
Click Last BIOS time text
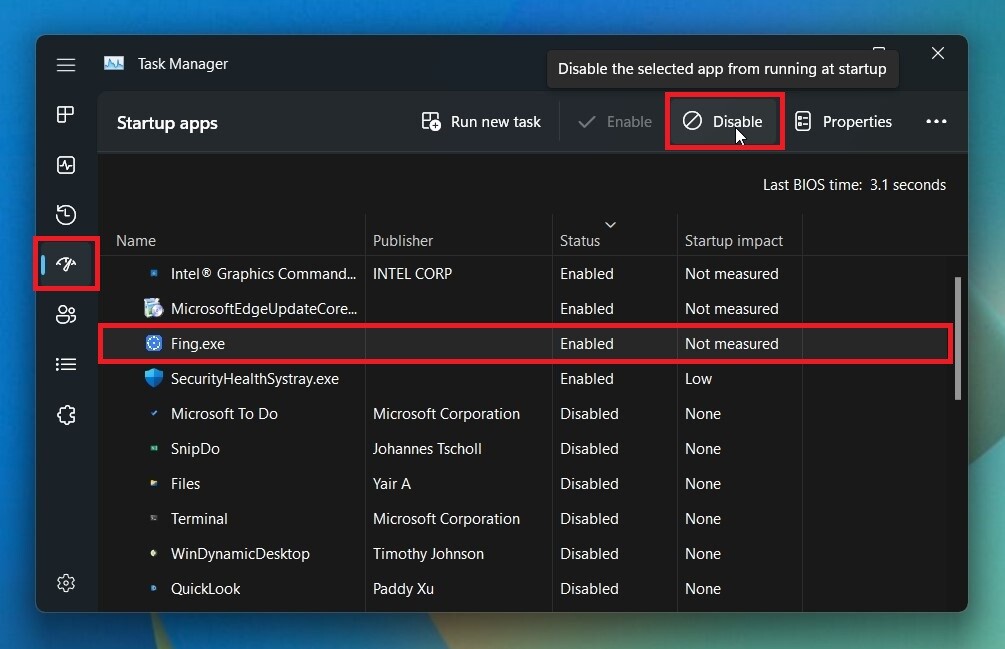(854, 185)
